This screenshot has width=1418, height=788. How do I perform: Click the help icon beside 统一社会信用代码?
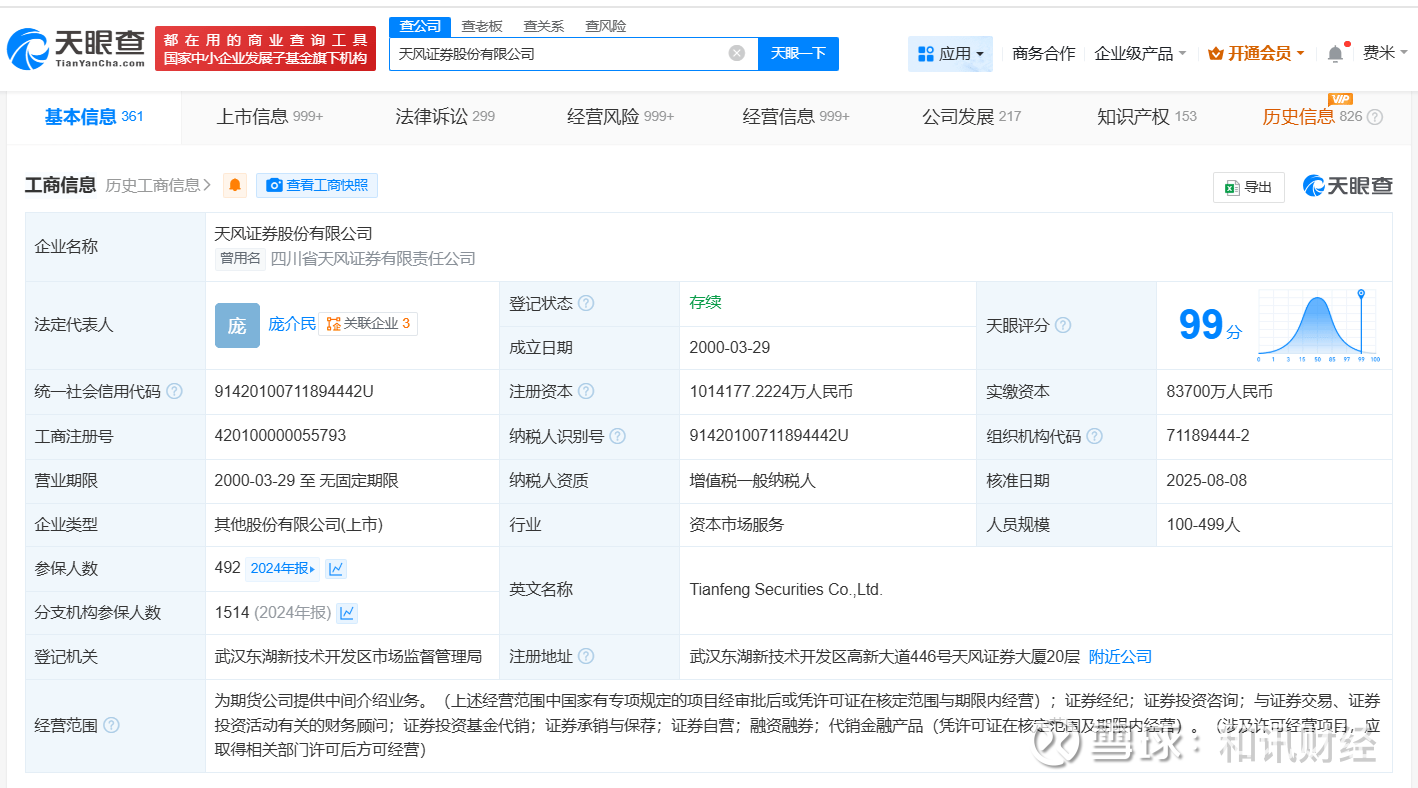point(174,391)
